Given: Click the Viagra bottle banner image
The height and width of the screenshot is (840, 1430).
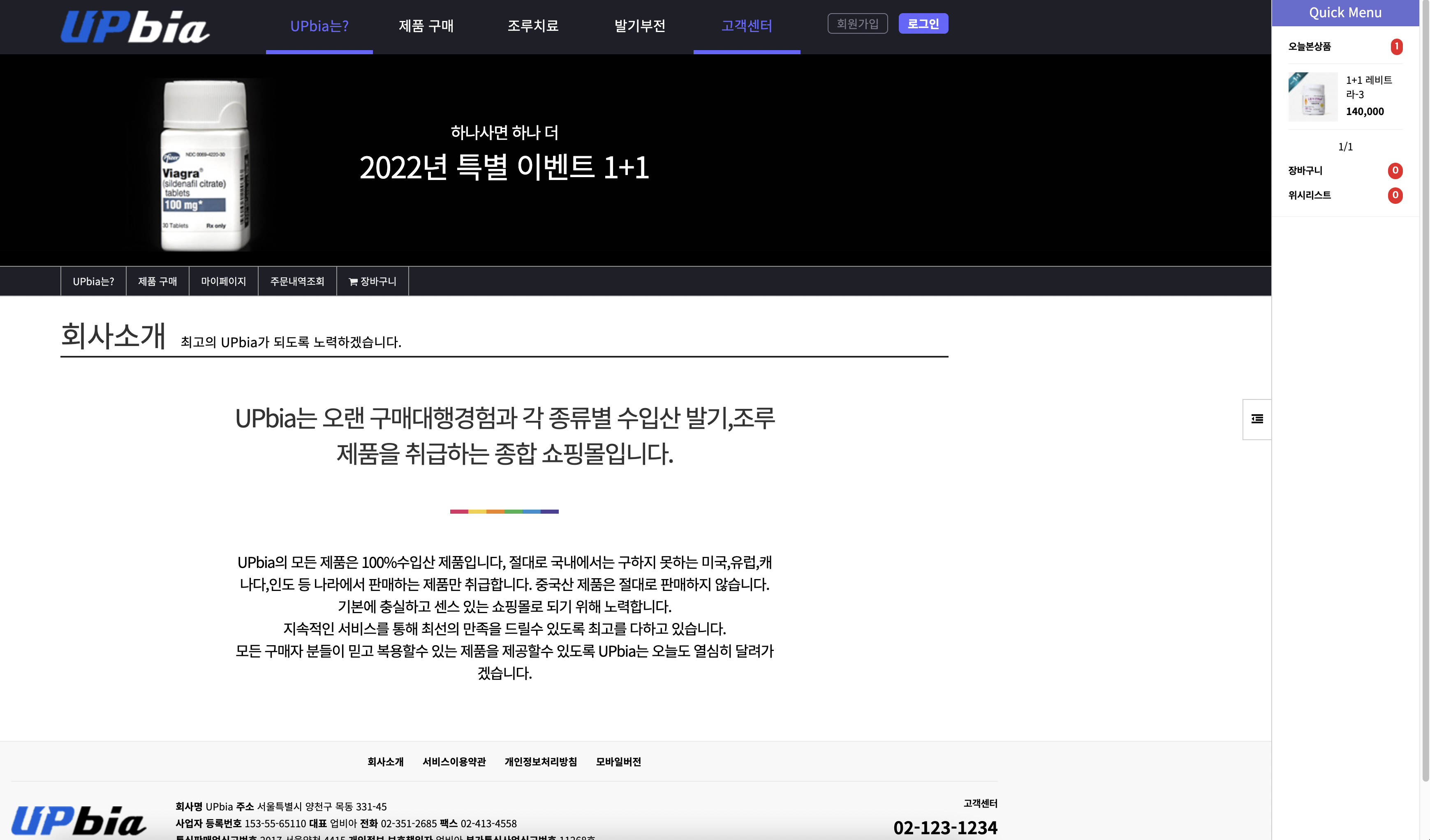Looking at the screenshot, I should click(x=205, y=164).
